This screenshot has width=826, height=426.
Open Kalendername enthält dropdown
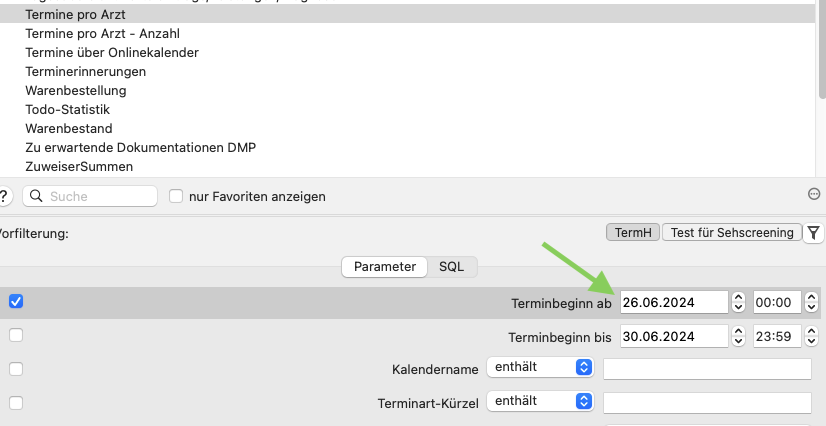click(540, 367)
